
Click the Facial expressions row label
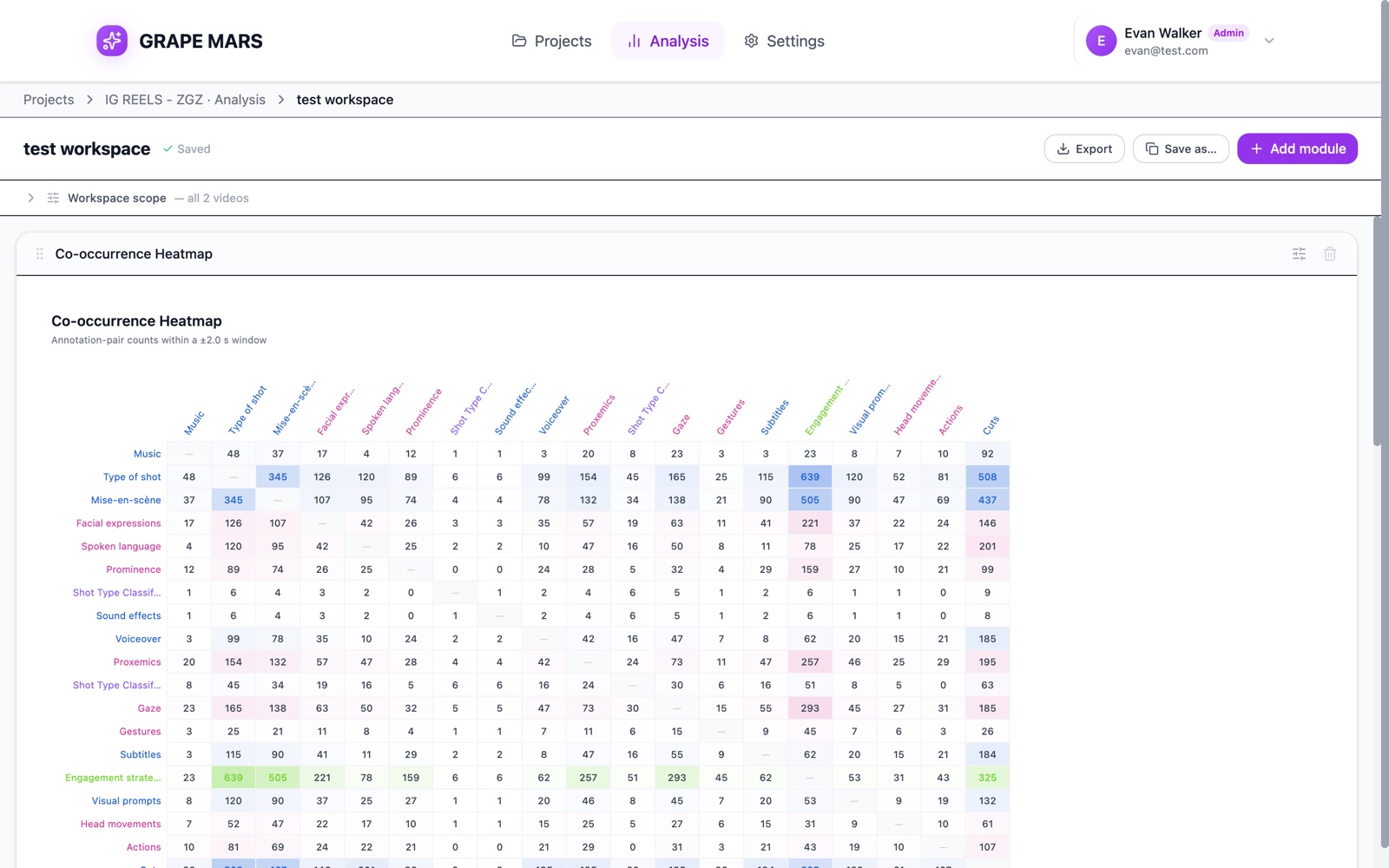118,523
